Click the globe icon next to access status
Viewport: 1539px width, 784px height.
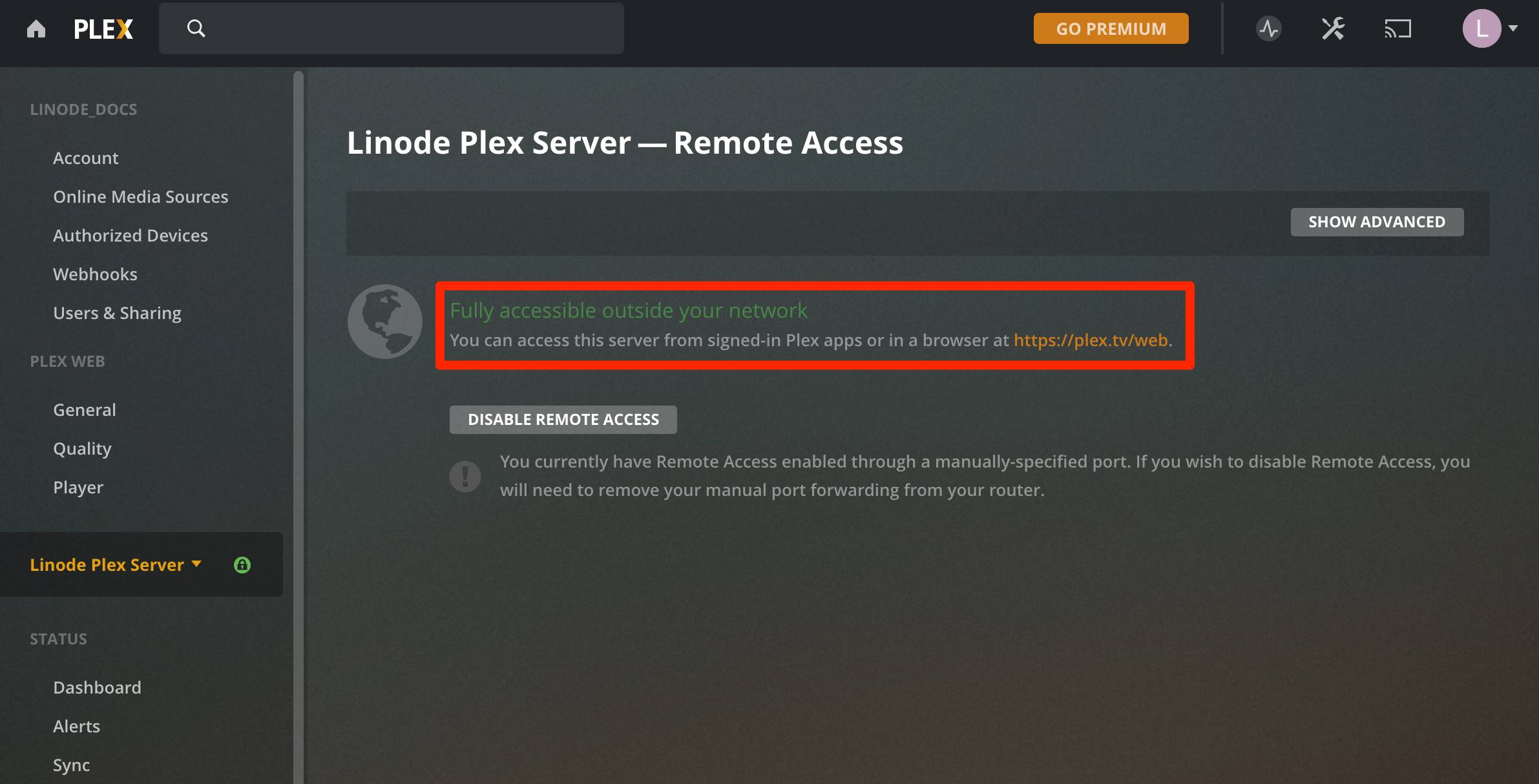pyautogui.click(x=384, y=321)
